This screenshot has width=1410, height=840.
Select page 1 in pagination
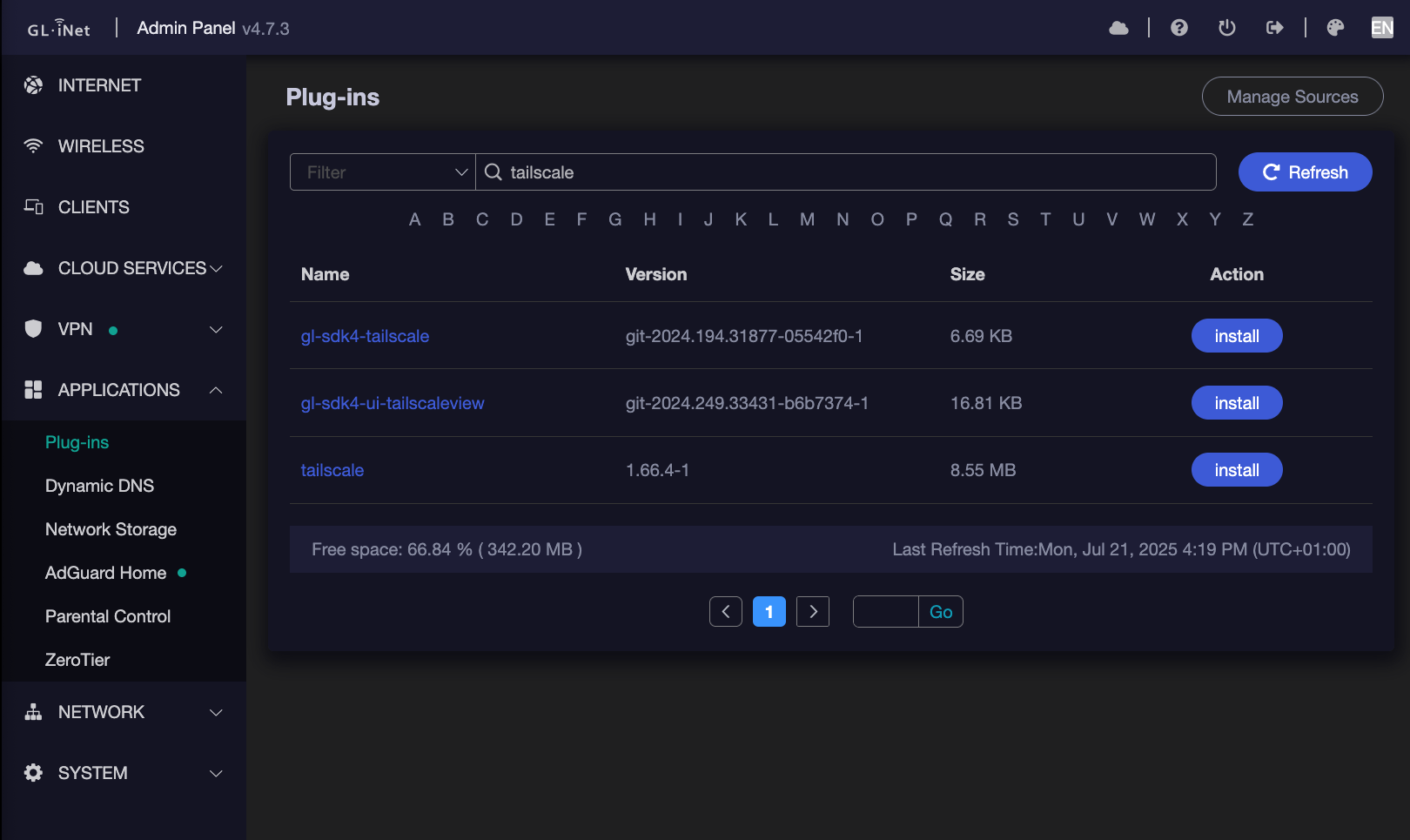[769, 612]
